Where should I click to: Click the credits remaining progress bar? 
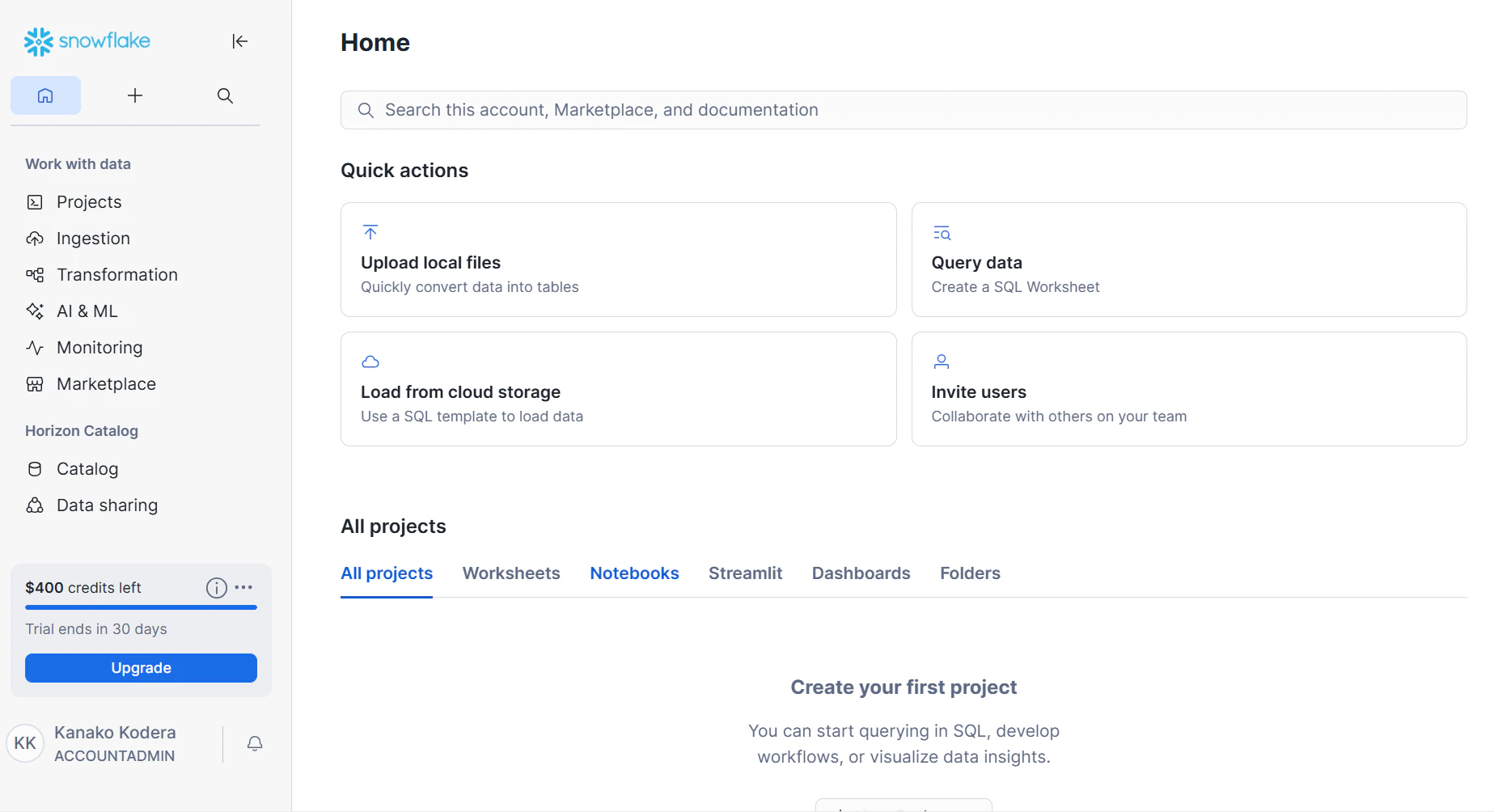[141, 607]
